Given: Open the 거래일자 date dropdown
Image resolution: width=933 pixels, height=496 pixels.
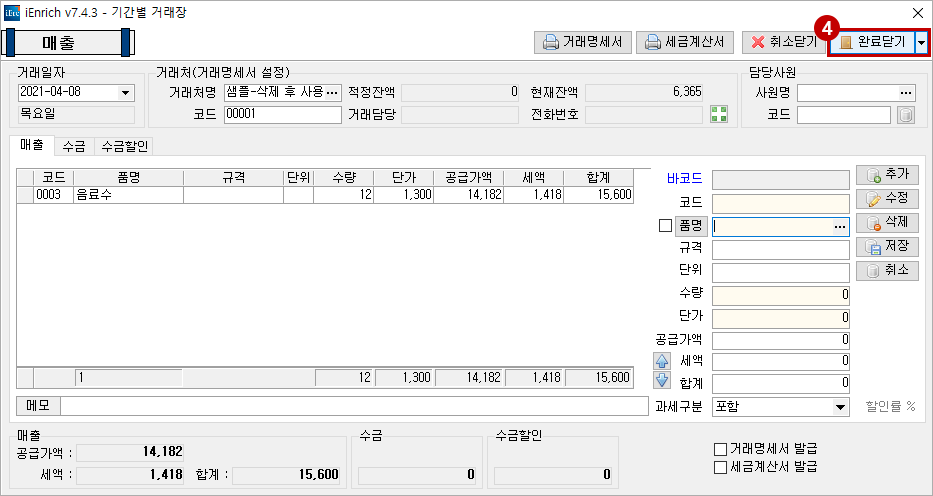Looking at the screenshot, I should [125, 93].
